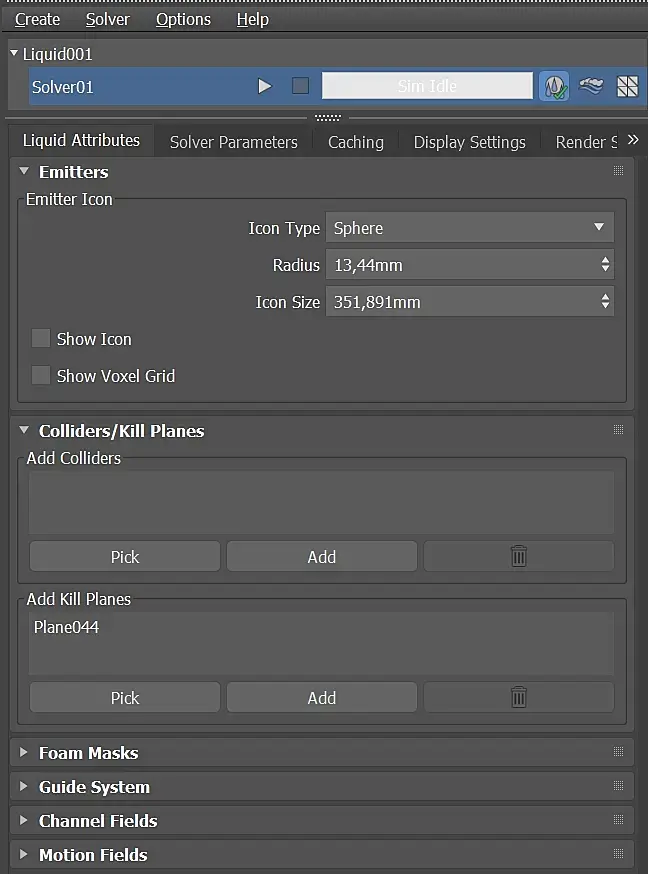The width and height of the screenshot is (648, 874).
Task: Adjust Radius using its spinner arrows
Action: click(605, 264)
